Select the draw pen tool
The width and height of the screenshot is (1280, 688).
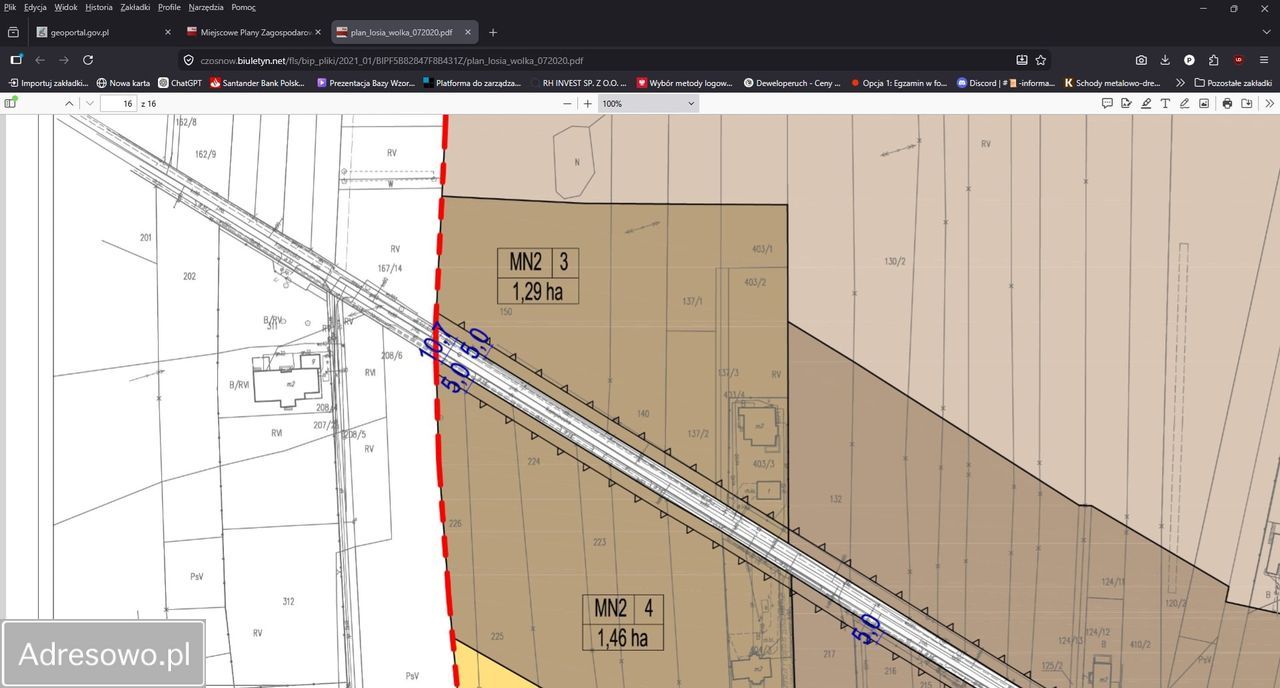tap(1184, 103)
